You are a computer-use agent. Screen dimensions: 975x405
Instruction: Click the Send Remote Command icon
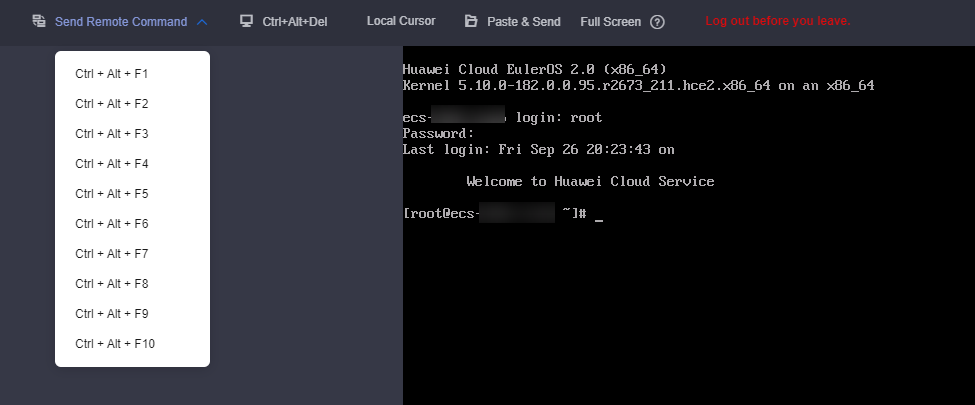(x=39, y=21)
